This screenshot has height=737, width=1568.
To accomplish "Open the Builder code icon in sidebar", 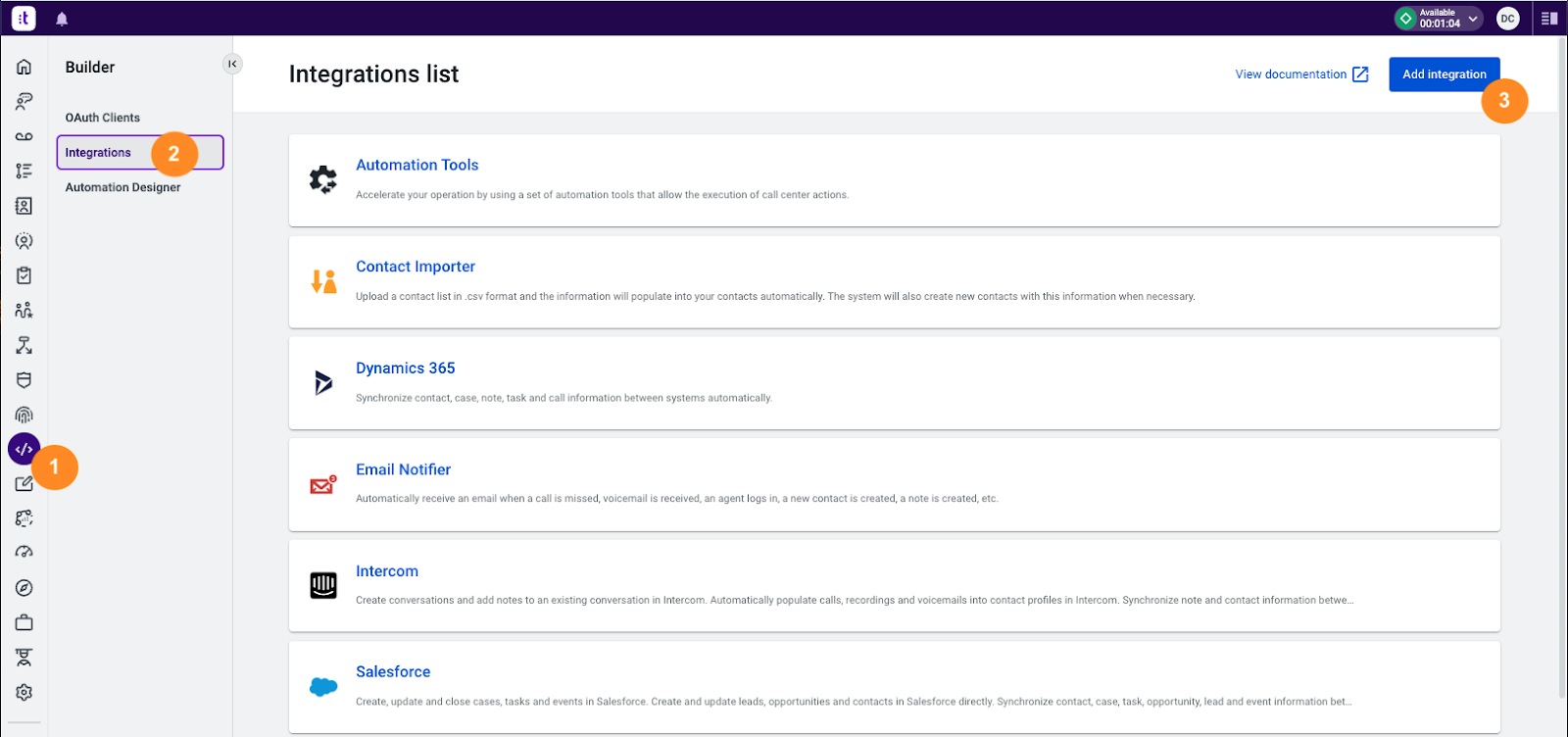I will (x=24, y=450).
